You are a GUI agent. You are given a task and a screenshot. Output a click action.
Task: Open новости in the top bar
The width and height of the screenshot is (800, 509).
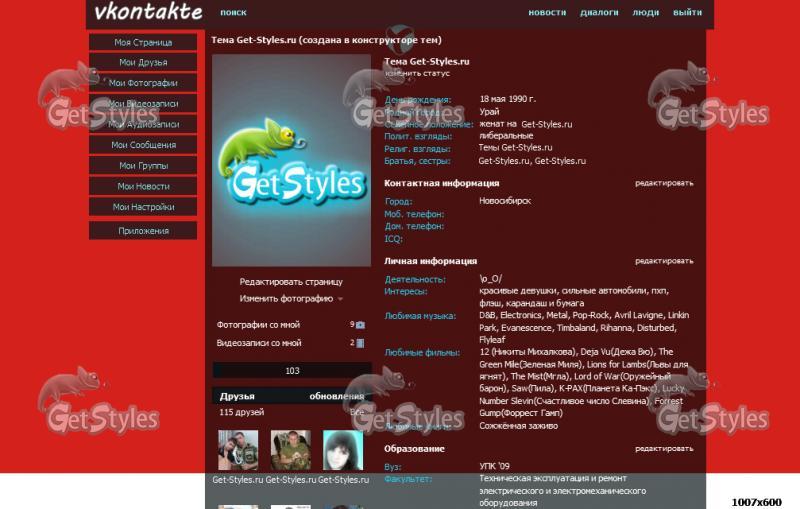click(x=547, y=13)
